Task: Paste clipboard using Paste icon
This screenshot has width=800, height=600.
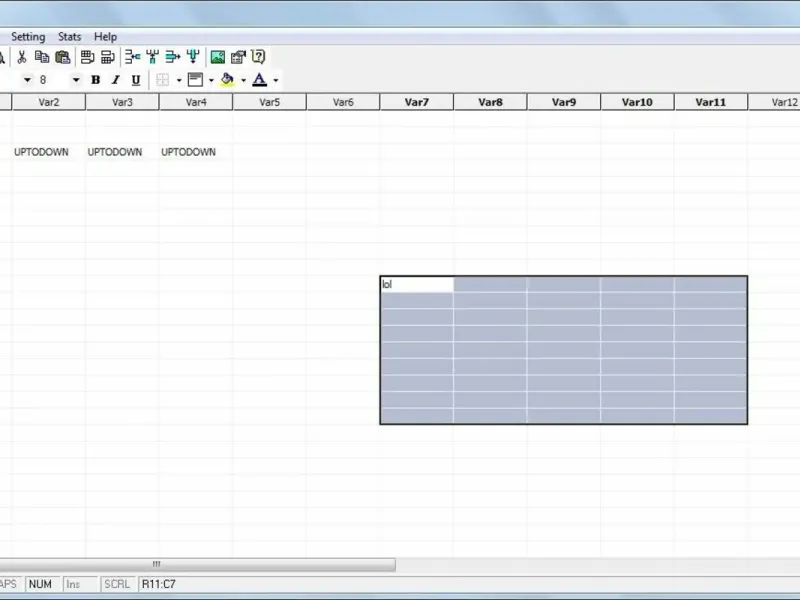Action: [63, 57]
